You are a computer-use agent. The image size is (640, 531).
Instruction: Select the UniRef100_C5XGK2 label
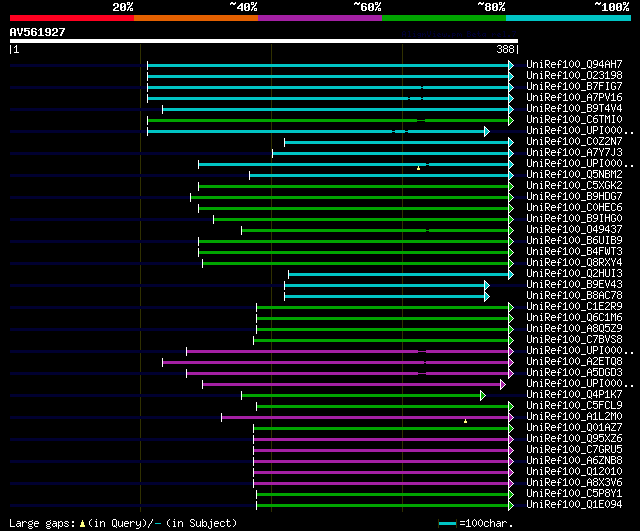(574, 186)
